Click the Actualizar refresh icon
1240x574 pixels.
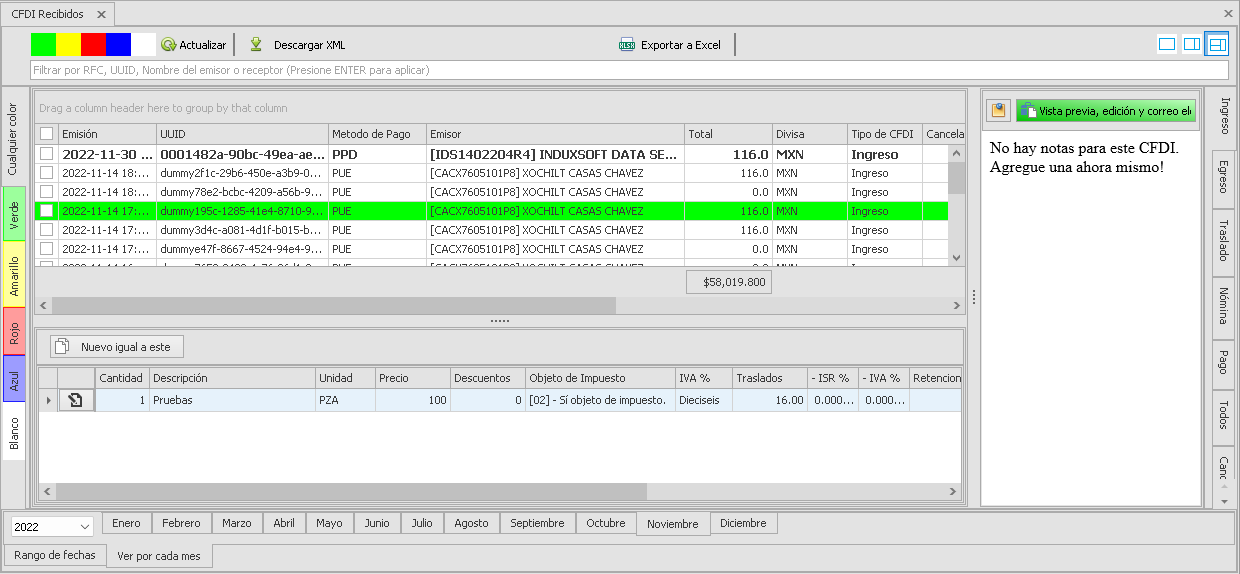169,45
